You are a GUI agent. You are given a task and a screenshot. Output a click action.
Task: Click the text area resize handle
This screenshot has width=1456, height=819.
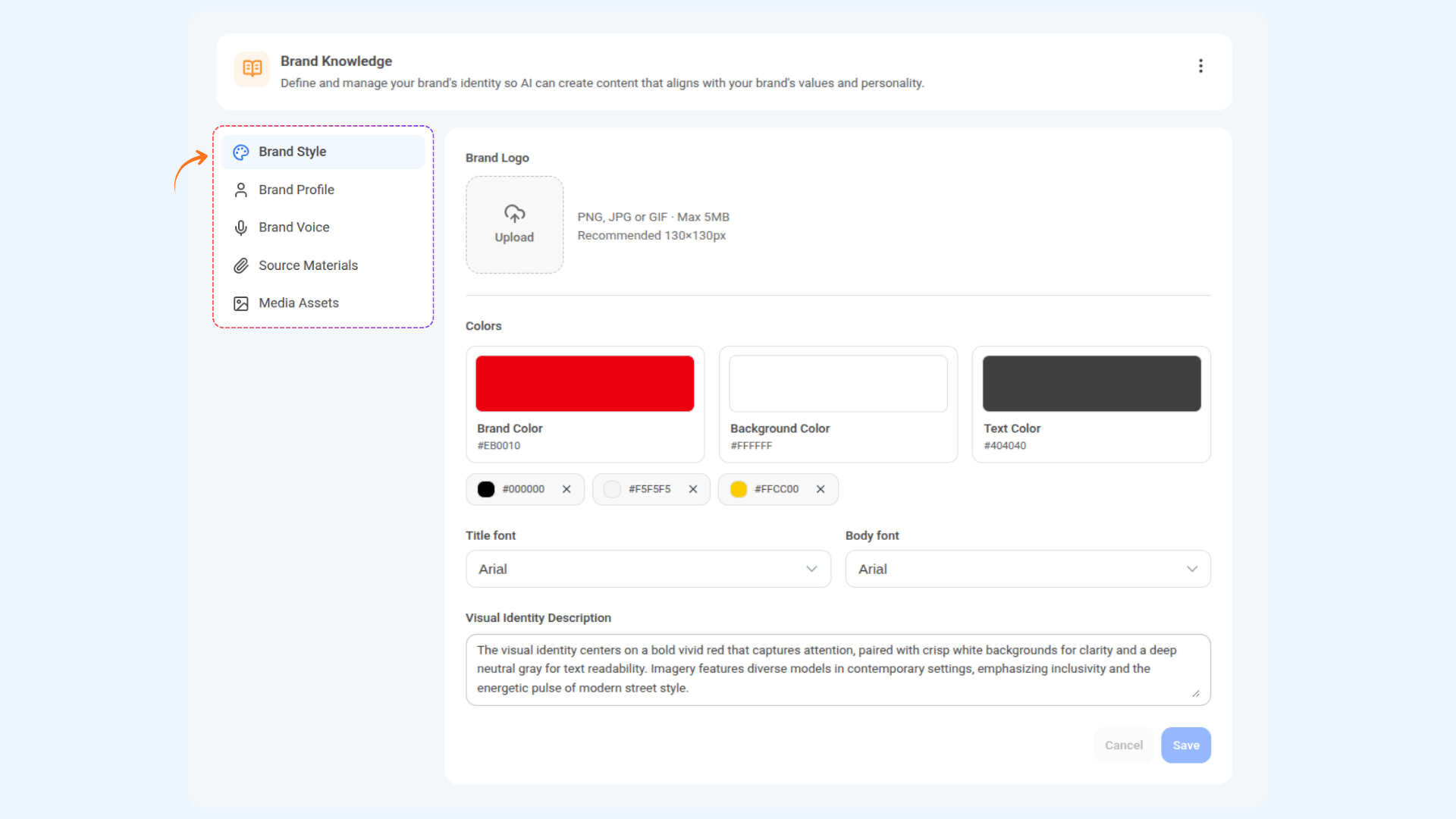pyautogui.click(x=1196, y=693)
